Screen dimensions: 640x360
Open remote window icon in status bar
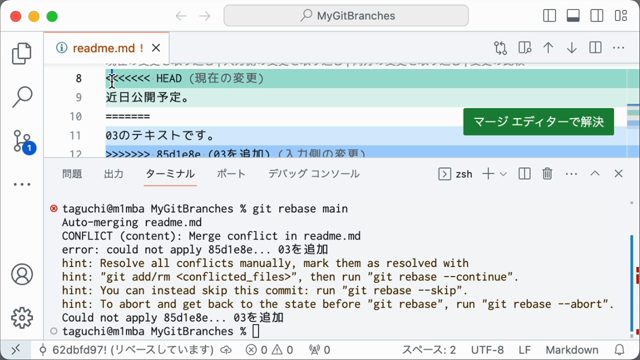tap(16, 350)
